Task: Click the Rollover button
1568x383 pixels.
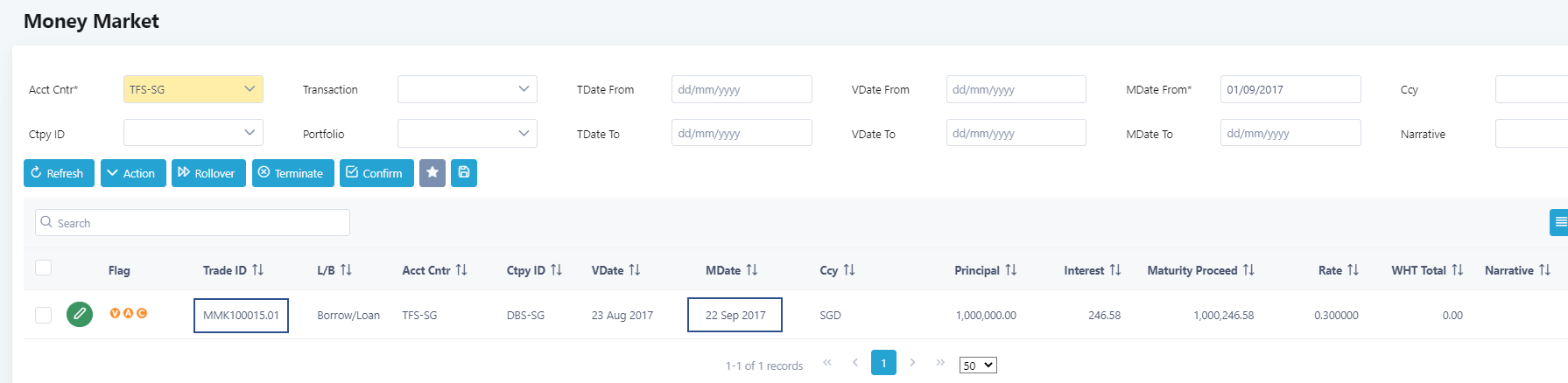Action: (208, 173)
